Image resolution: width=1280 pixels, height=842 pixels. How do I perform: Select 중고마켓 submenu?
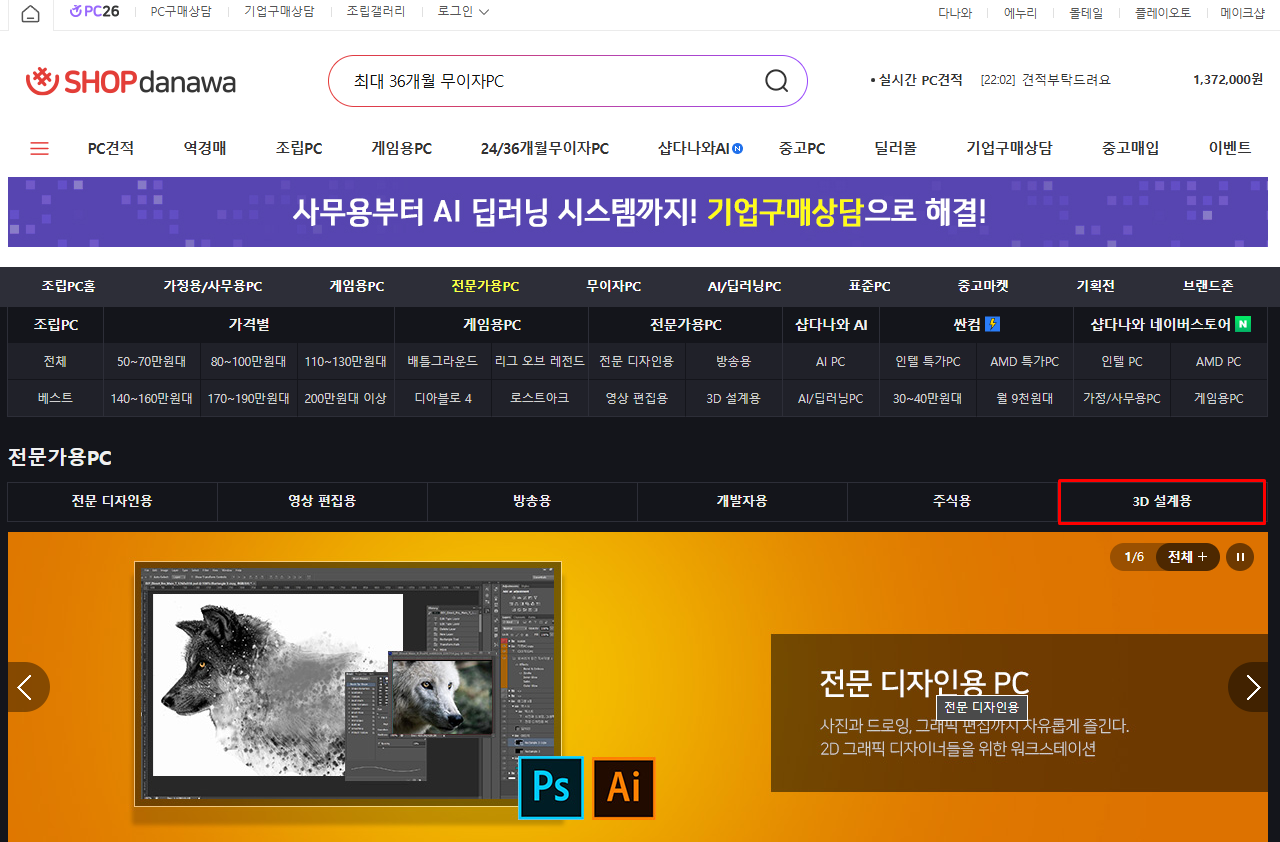[983, 286]
